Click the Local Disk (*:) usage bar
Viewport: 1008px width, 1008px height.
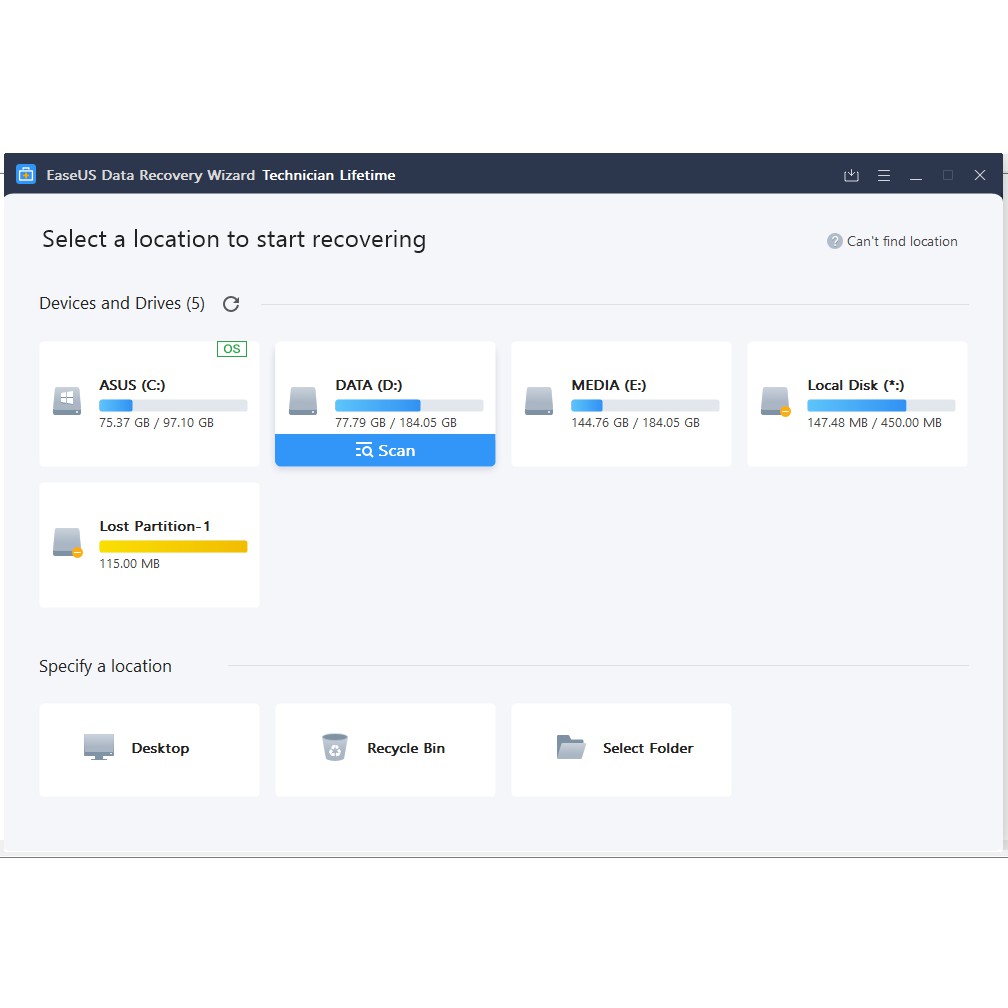point(881,405)
